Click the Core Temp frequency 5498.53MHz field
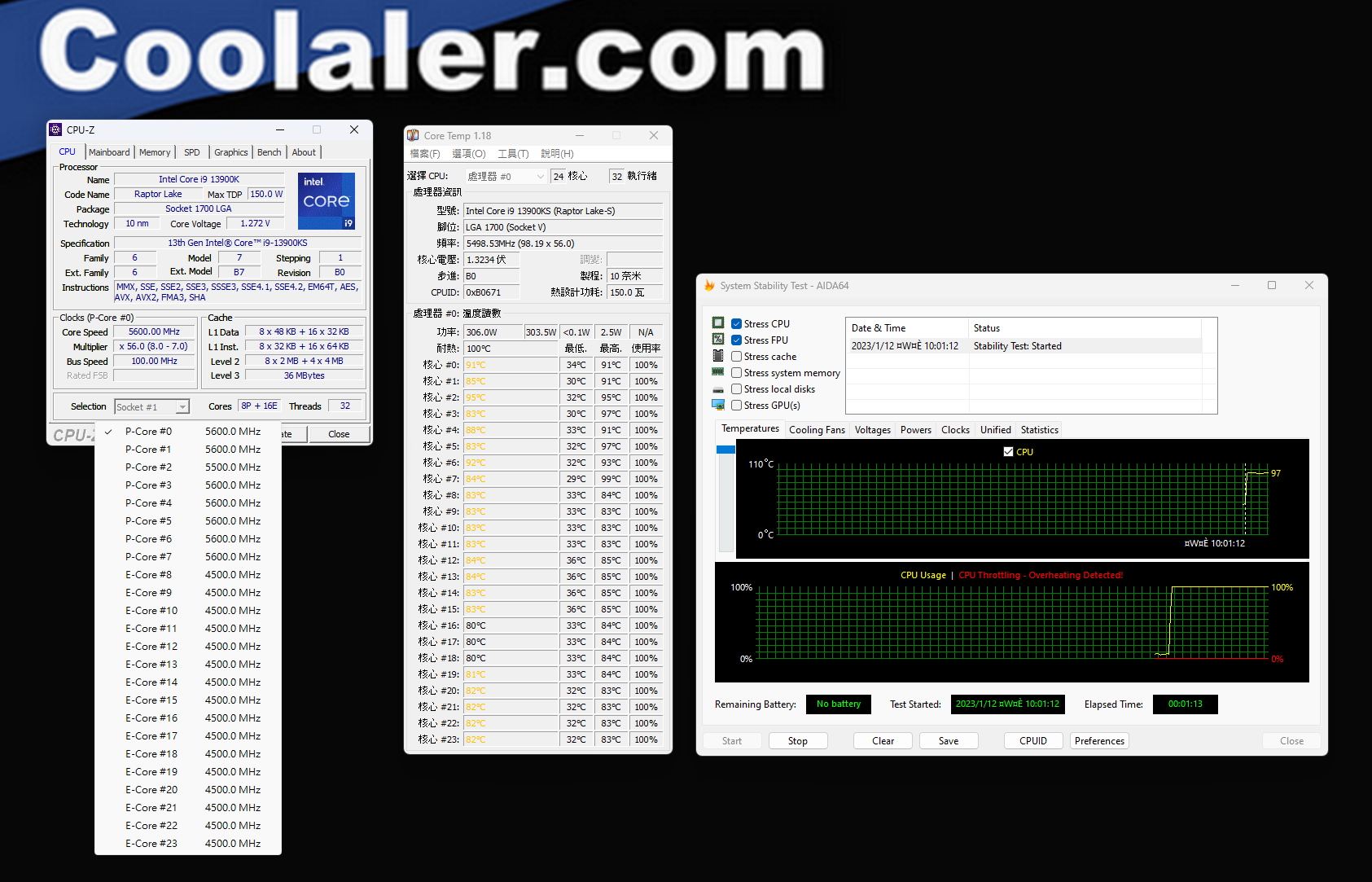The width and height of the screenshot is (1372, 882). (x=563, y=244)
